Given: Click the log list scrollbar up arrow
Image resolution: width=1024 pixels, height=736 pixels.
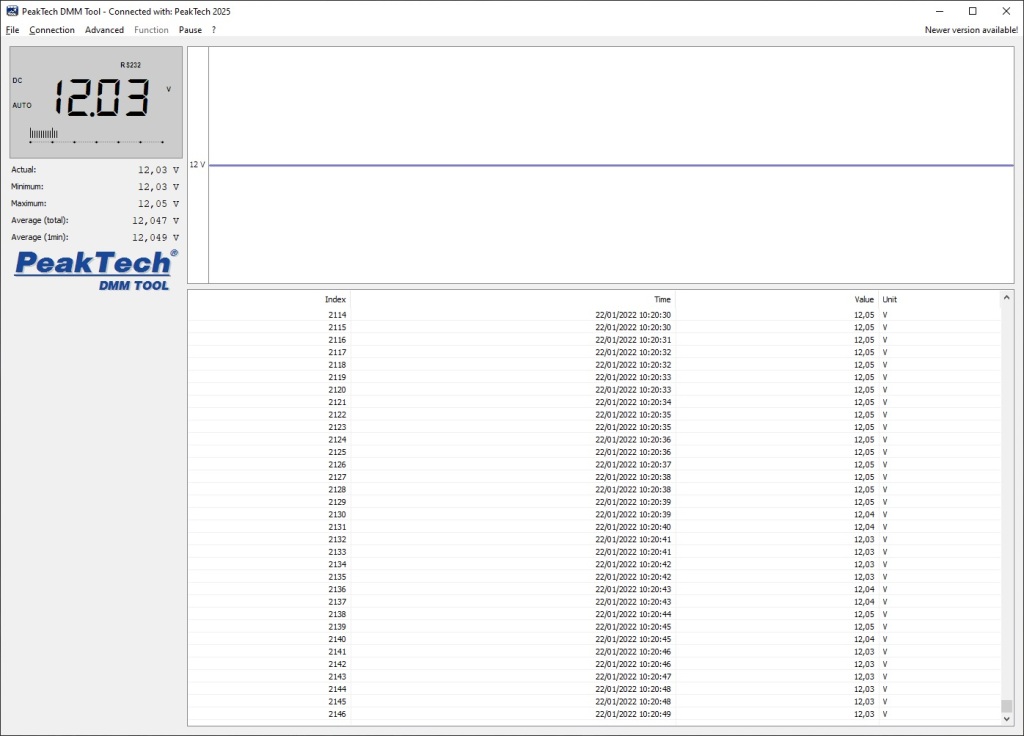Looking at the screenshot, I should tap(1006, 297).
